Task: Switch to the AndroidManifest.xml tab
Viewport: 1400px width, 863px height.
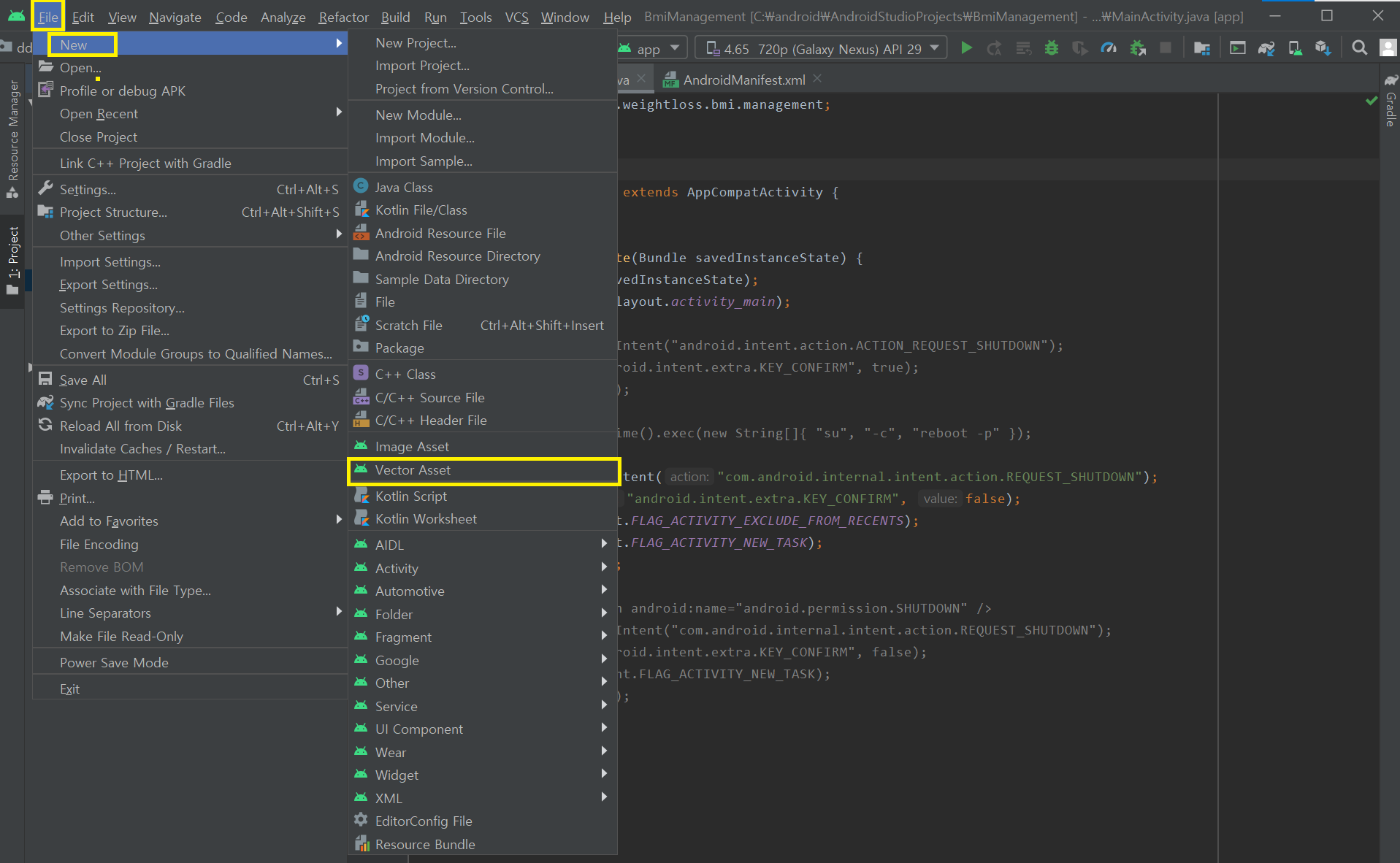Action: tap(743, 80)
